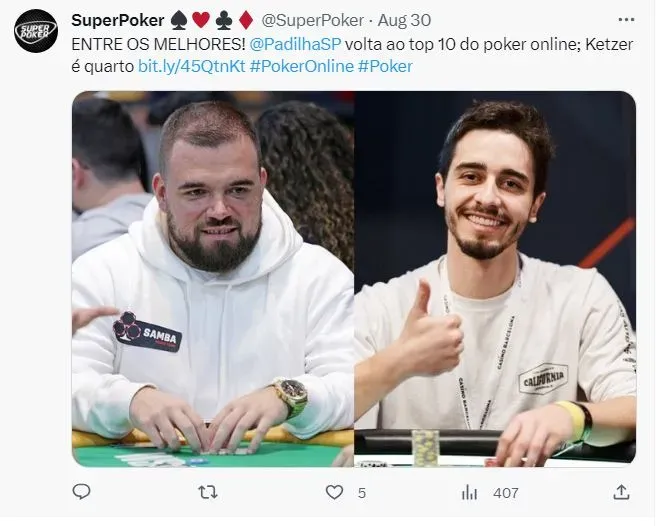Image resolution: width=657 pixels, height=526 pixels.
Task: View the left photo of white hoodie player
Action: point(213,279)
